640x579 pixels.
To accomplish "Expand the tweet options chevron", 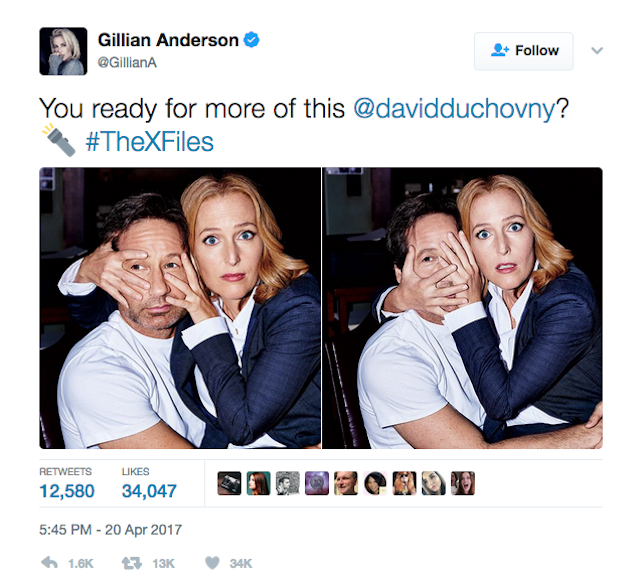I will [x=597, y=51].
